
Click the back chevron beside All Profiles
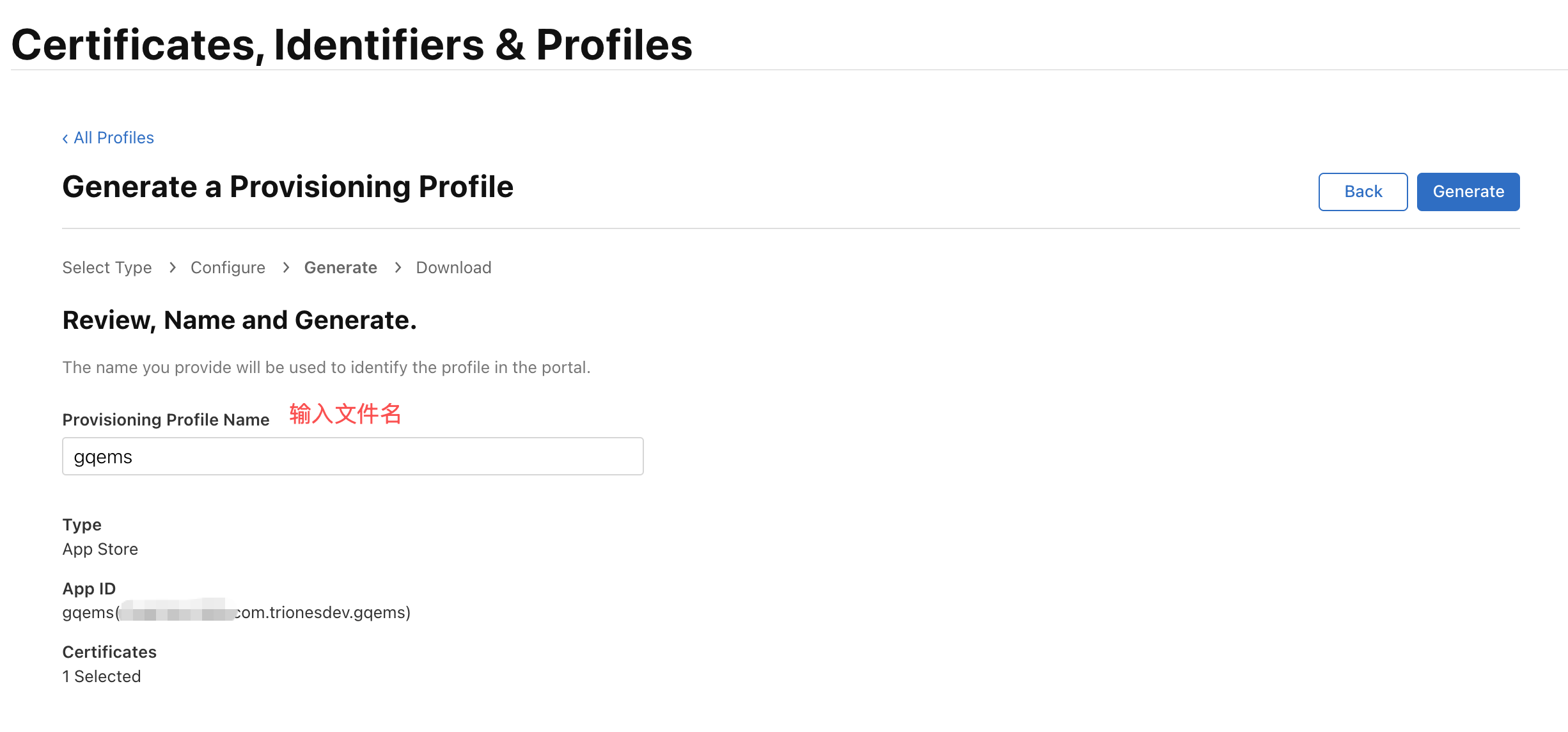click(65, 139)
